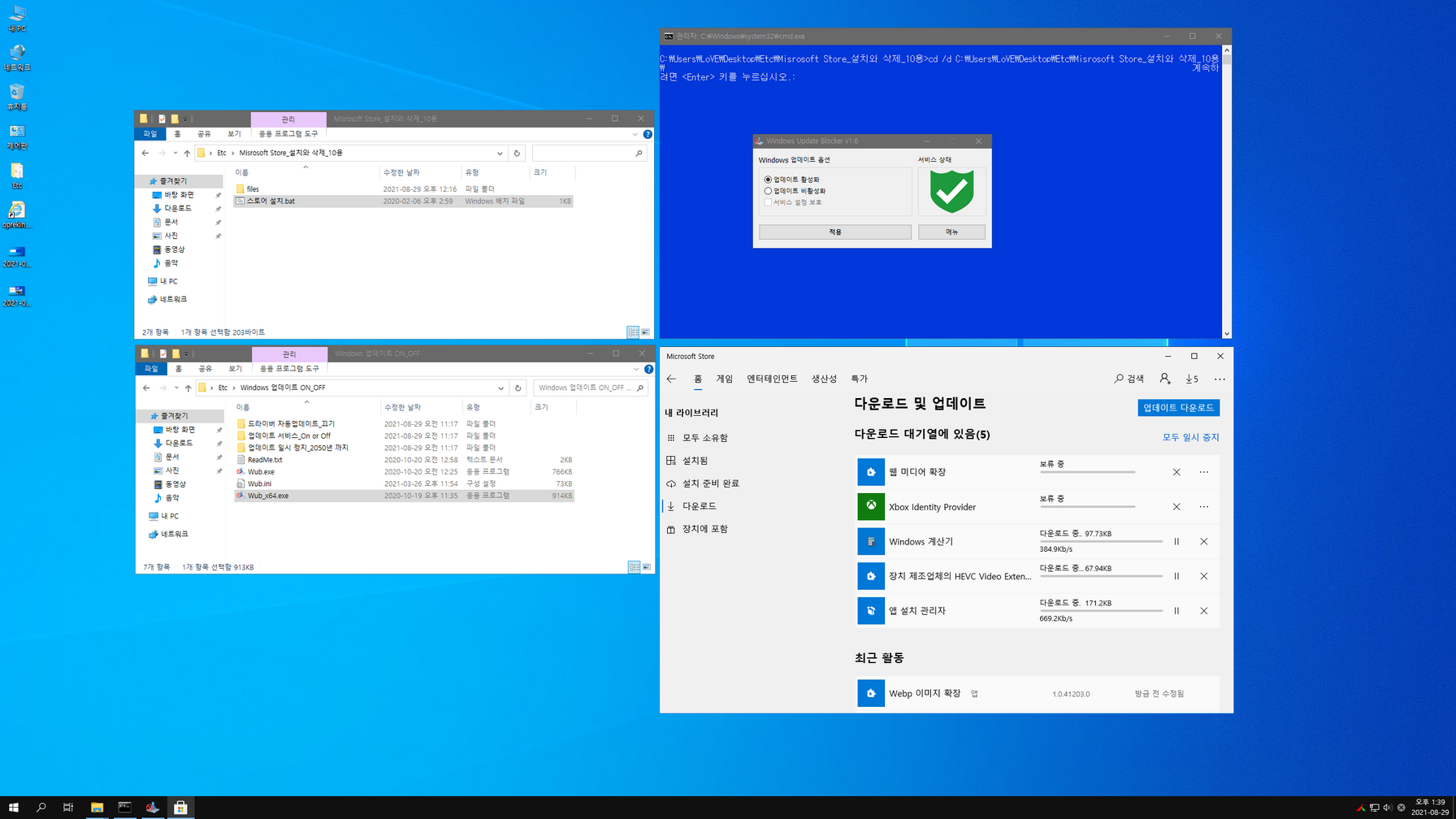The image size is (1456, 819).
Task: Refresh the Misrosoft Store folder window
Action: 517,153
